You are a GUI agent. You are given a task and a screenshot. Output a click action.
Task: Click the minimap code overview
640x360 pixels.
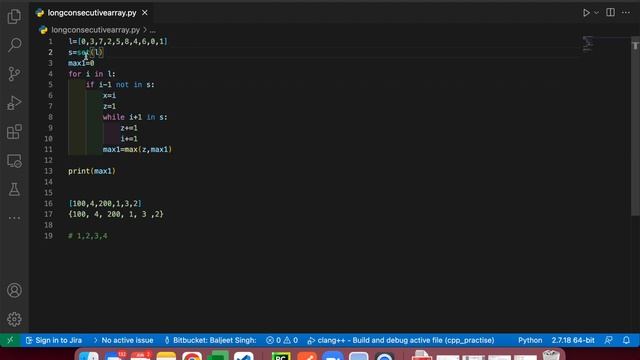[x=587, y=44]
